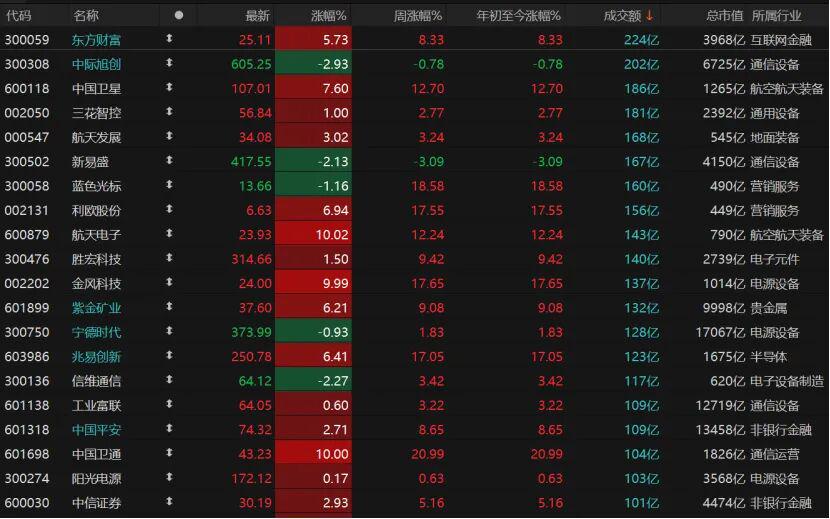Click the marker icon beside 中国卫星
The height and width of the screenshot is (519, 830).
pyautogui.click(x=169, y=88)
